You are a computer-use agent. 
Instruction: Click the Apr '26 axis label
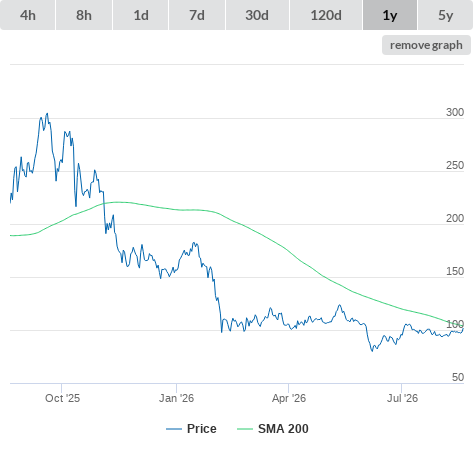(x=289, y=398)
